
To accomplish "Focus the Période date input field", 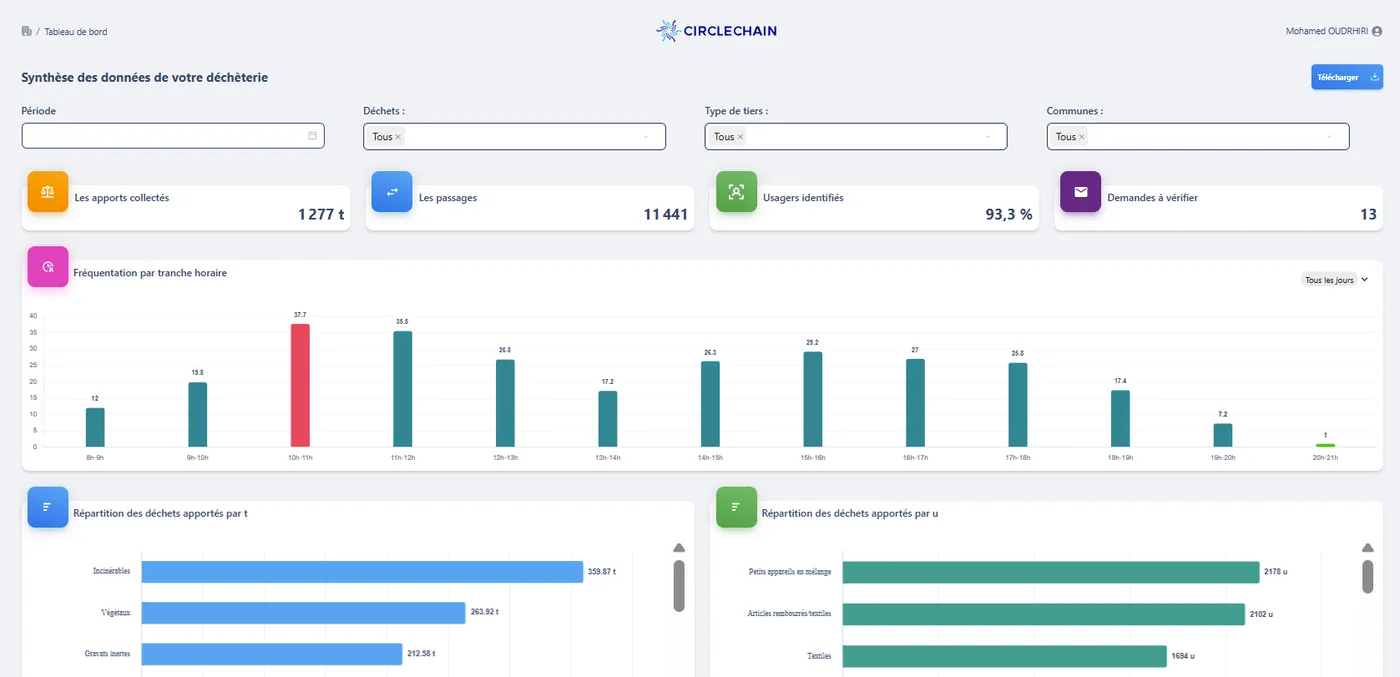I will [173, 136].
